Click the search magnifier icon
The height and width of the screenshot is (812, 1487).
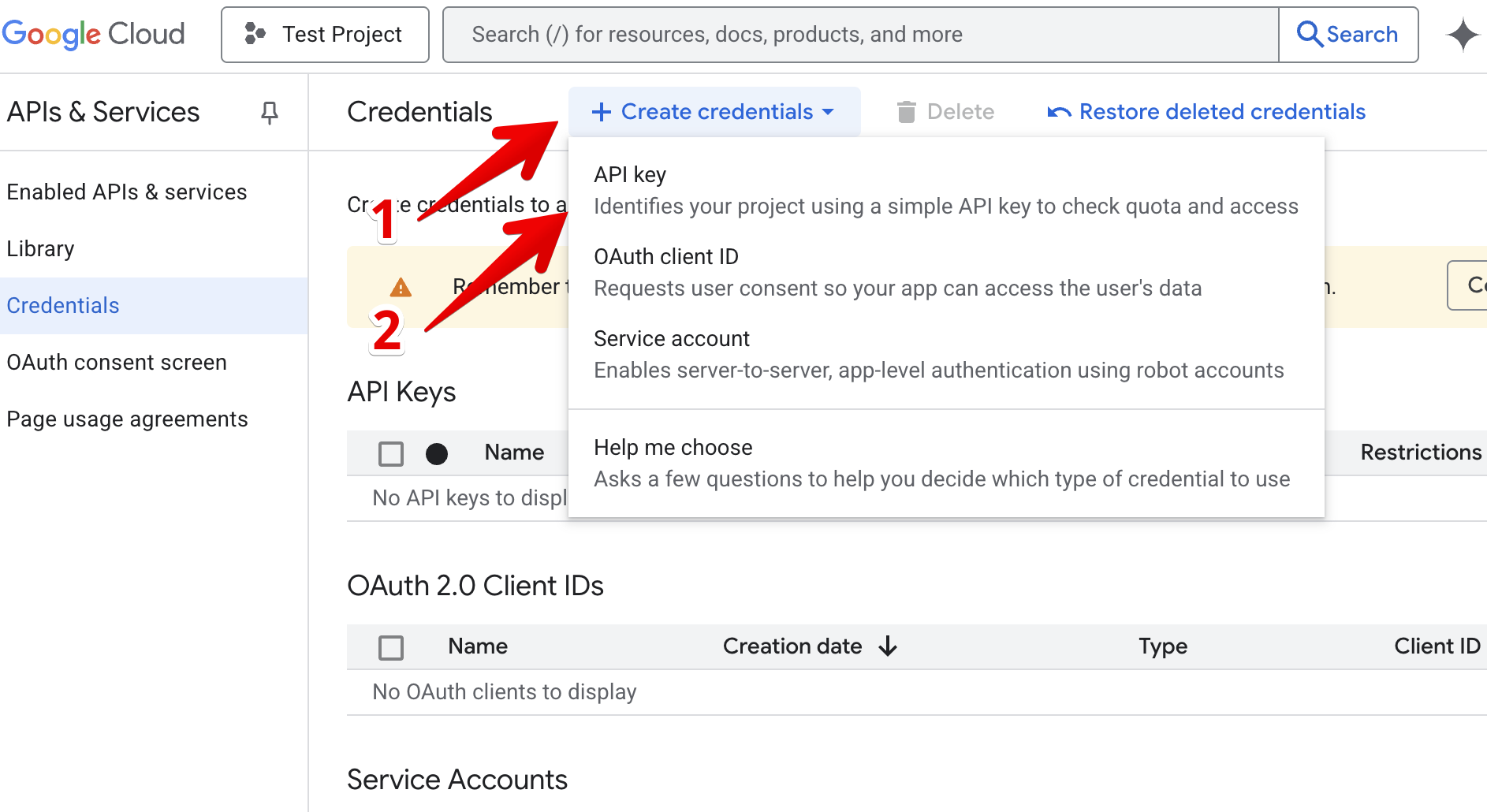1310,35
